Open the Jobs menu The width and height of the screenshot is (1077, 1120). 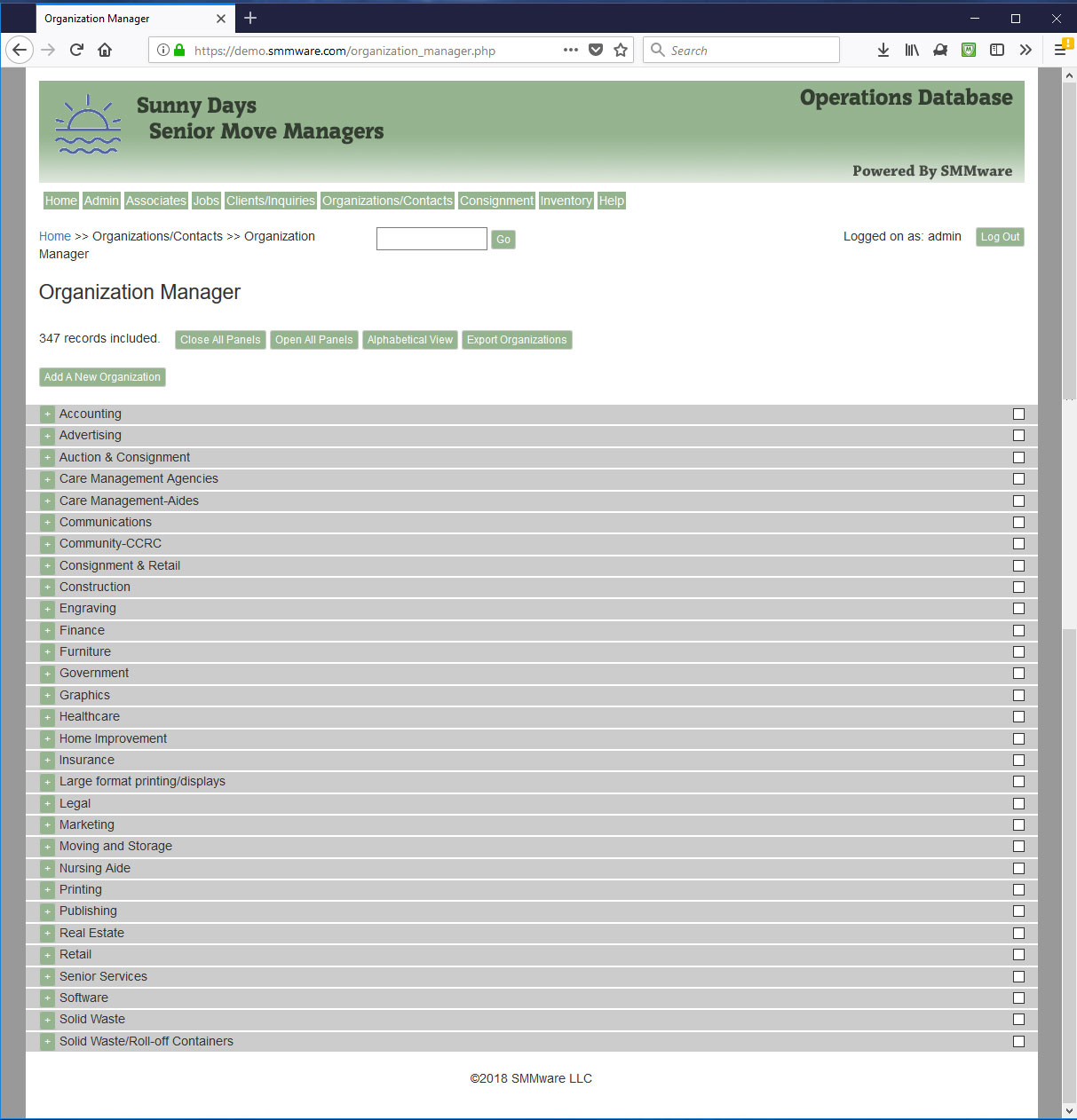pyautogui.click(x=206, y=201)
